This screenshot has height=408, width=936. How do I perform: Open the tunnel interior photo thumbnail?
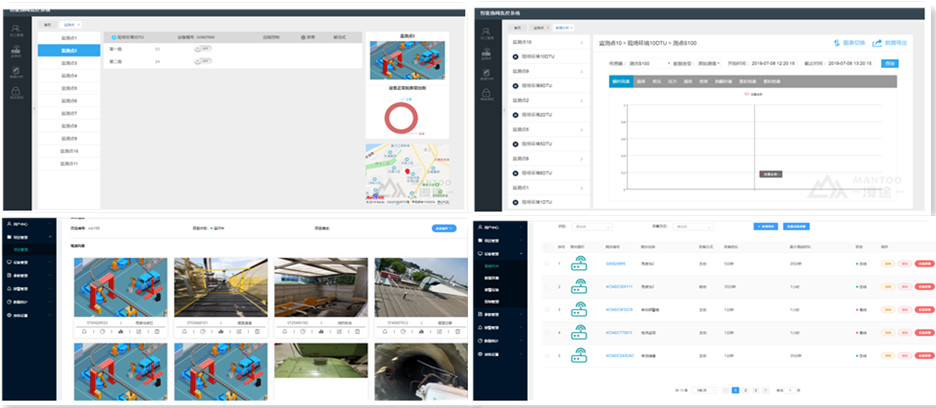click(421, 370)
